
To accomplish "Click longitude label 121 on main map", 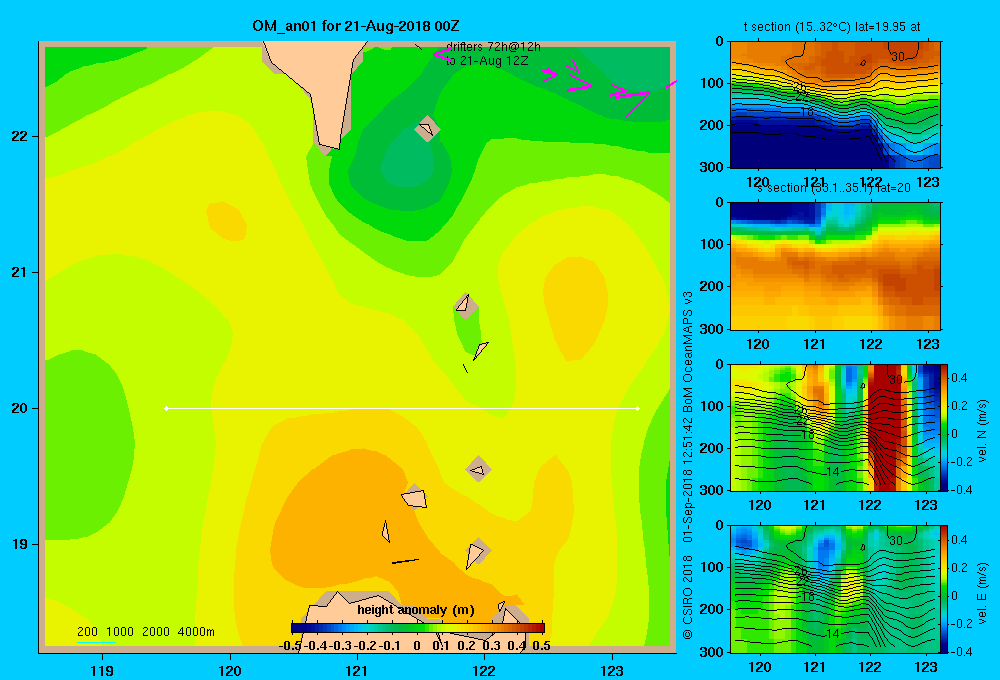I will click(357, 670).
